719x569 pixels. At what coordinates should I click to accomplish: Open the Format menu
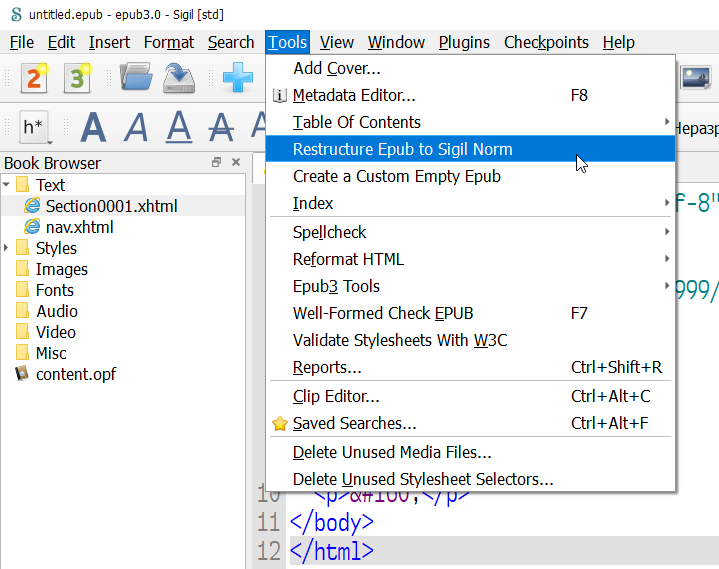[x=169, y=42]
